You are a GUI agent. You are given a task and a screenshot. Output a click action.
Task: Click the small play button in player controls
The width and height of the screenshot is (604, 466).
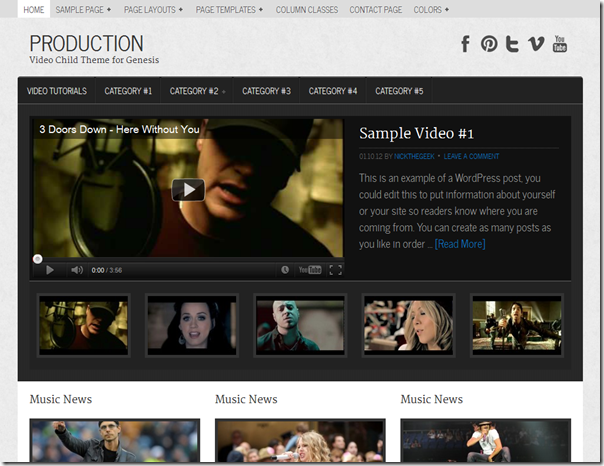tap(50, 270)
